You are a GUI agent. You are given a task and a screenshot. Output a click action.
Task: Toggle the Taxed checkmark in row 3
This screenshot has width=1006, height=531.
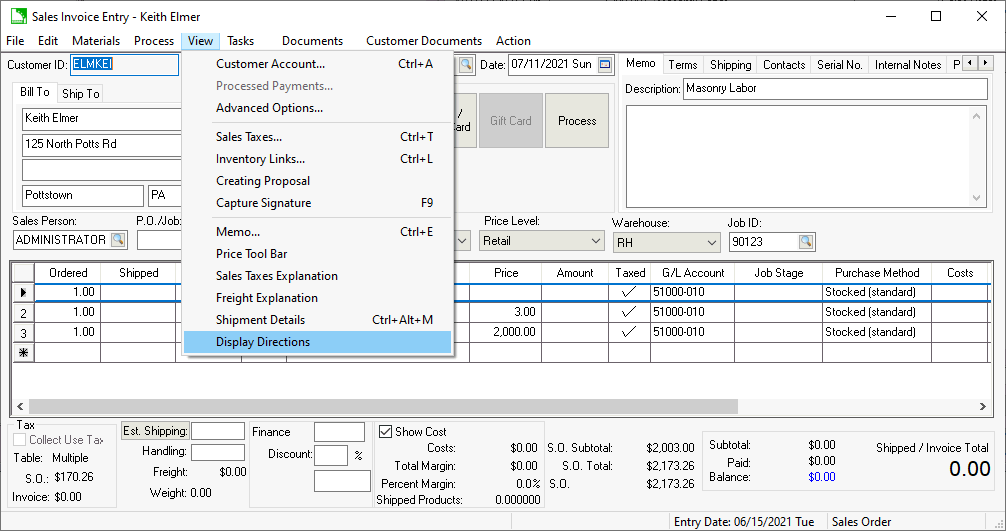[x=628, y=332]
